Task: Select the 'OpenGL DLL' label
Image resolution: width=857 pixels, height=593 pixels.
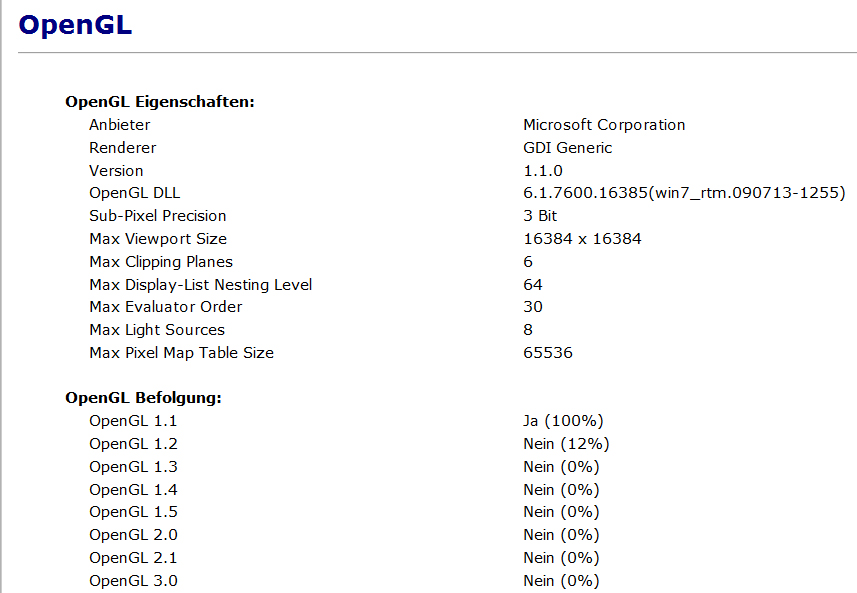Action: (x=134, y=193)
